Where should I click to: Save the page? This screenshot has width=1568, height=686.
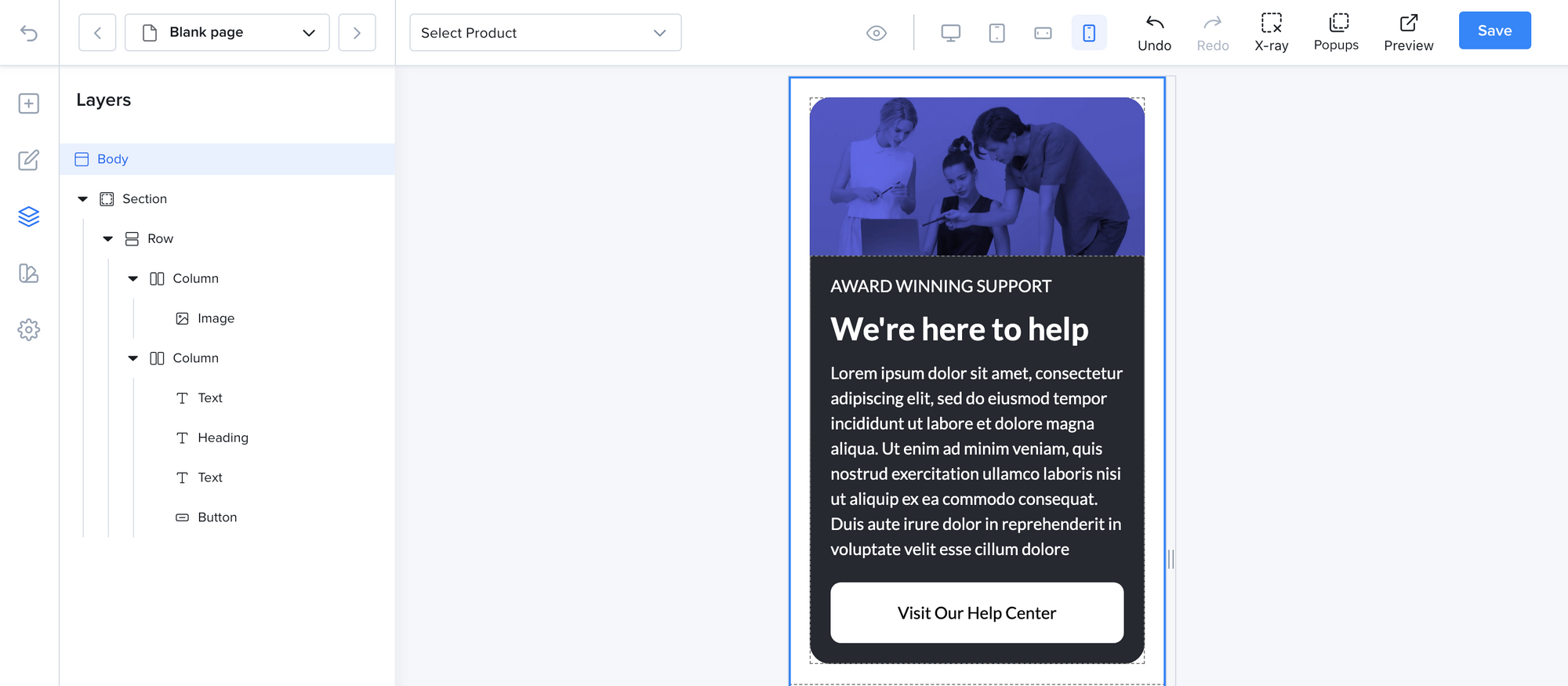tap(1495, 31)
